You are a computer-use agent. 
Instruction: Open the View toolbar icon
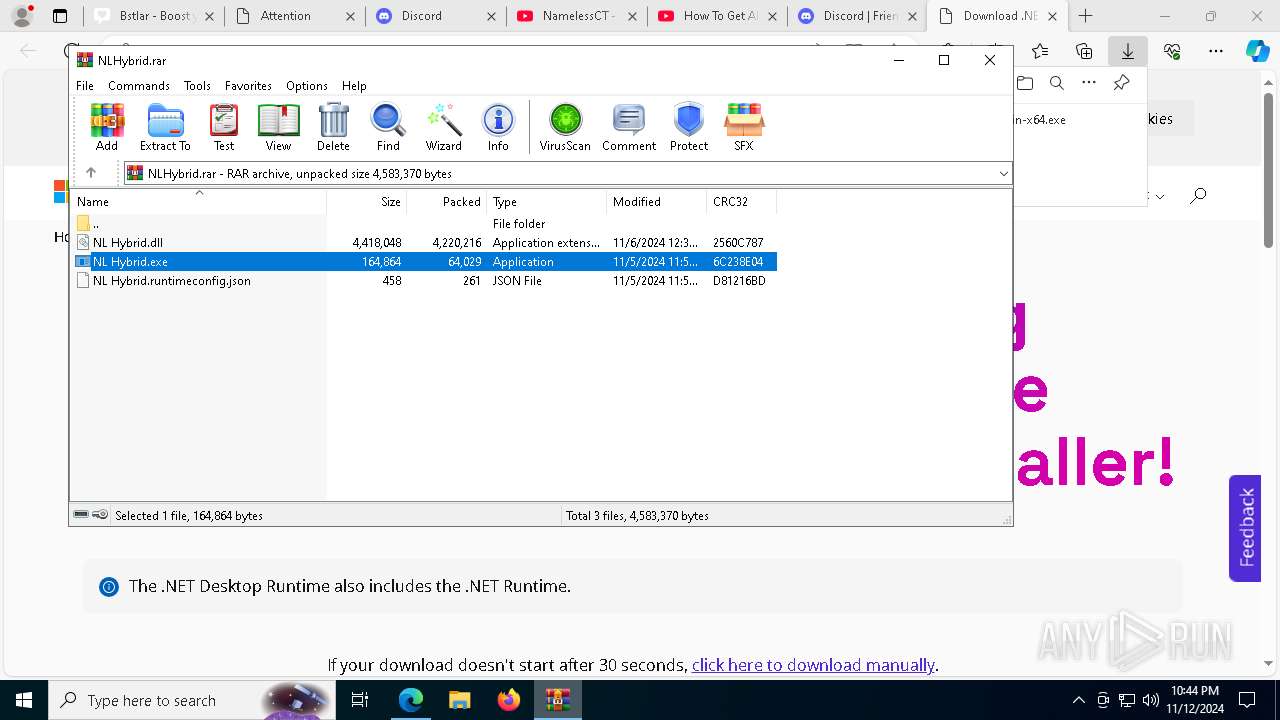click(x=278, y=127)
